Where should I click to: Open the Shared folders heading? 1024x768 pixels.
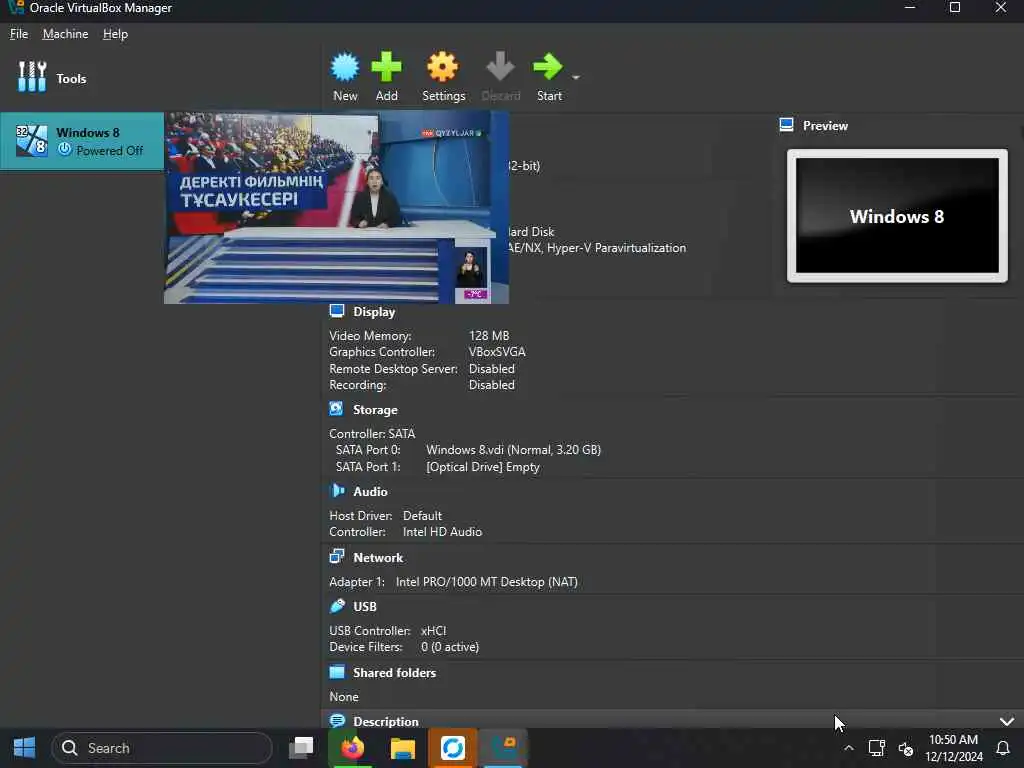(394, 673)
